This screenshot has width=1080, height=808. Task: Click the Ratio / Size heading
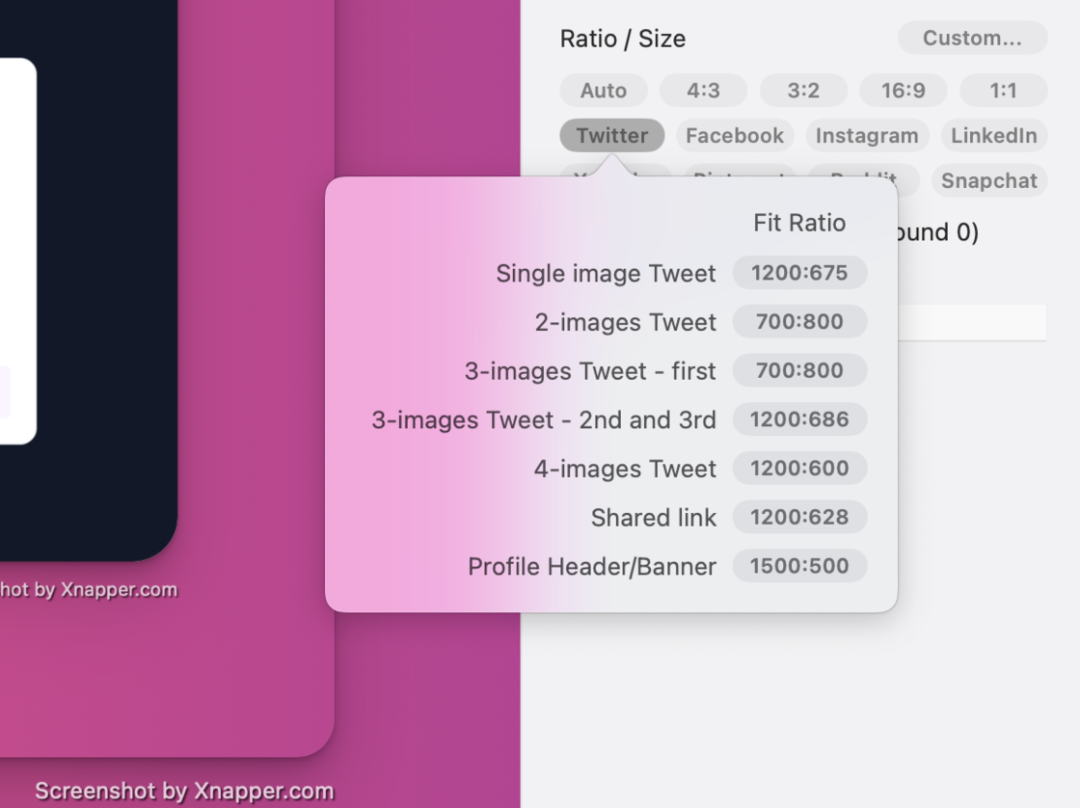pyautogui.click(x=623, y=39)
